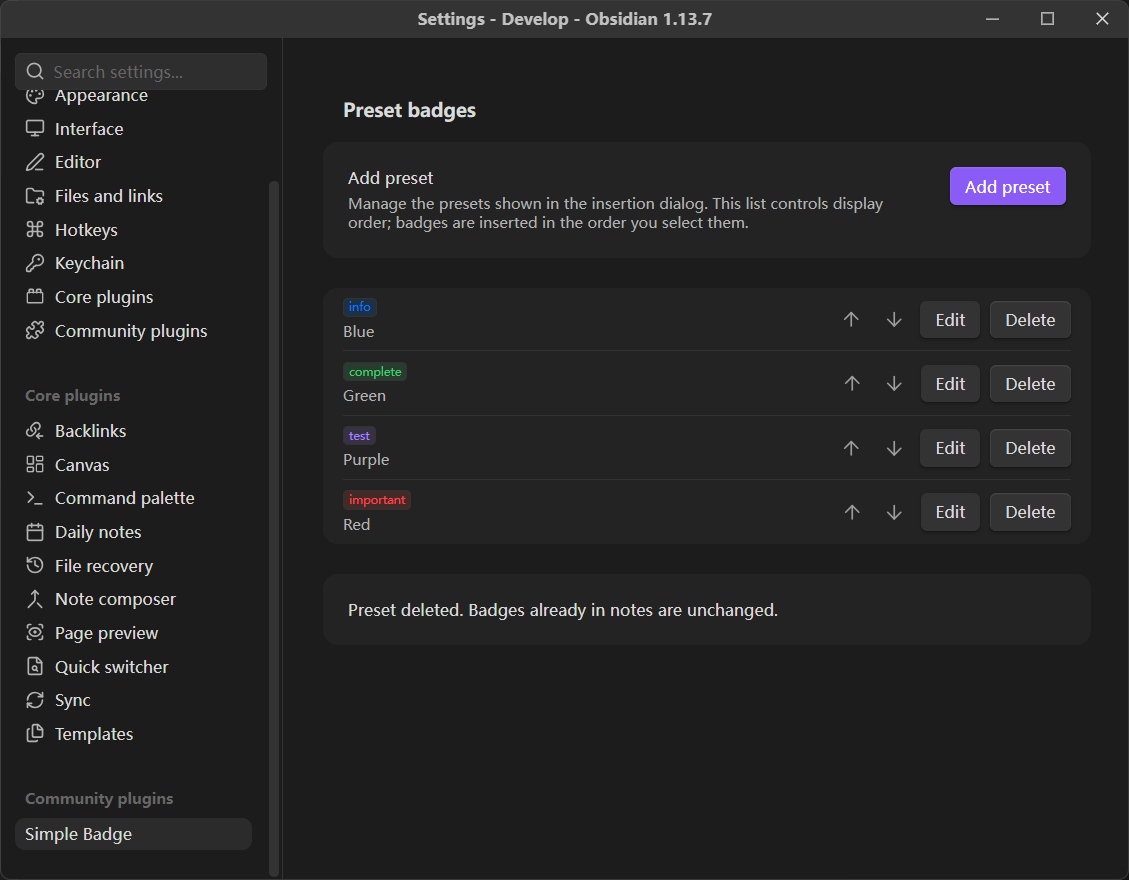Click the Keychain key icon
This screenshot has width=1129, height=880.
tap(35, 263)
